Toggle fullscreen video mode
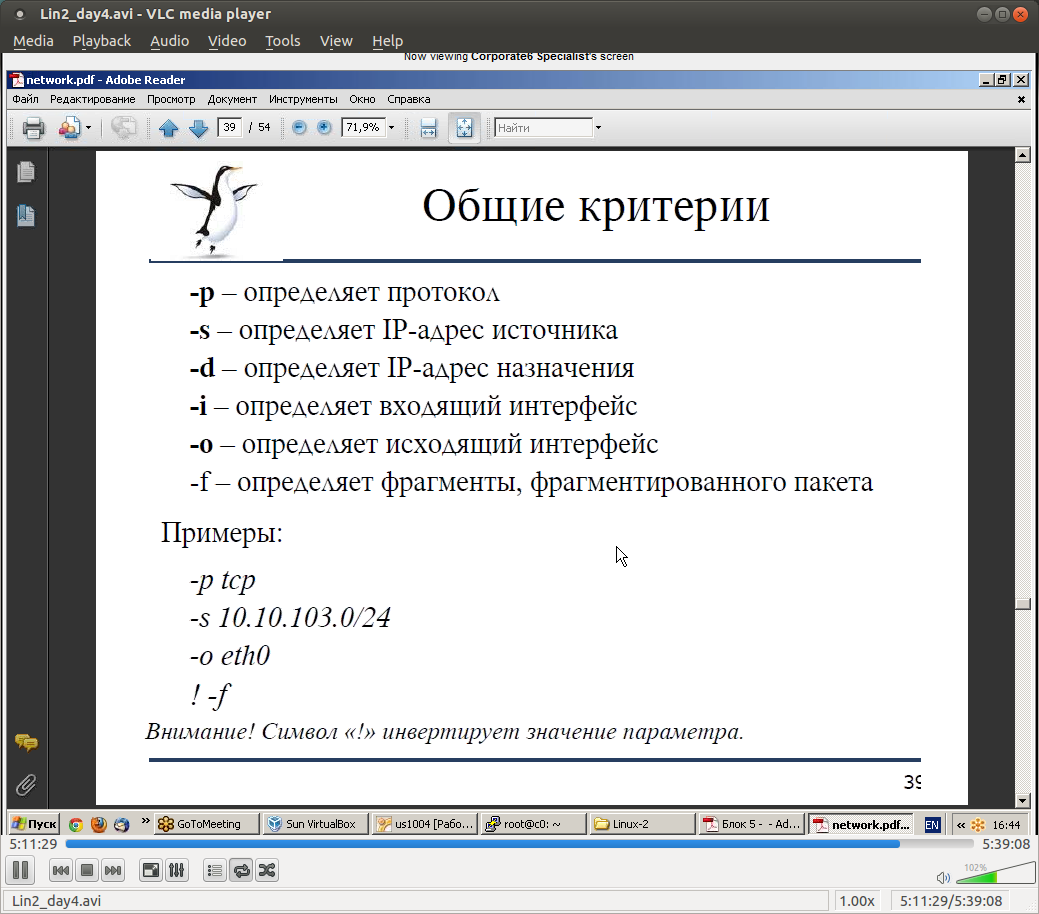The height and width of the screenshot is (914, 1039). click(150, 871)
